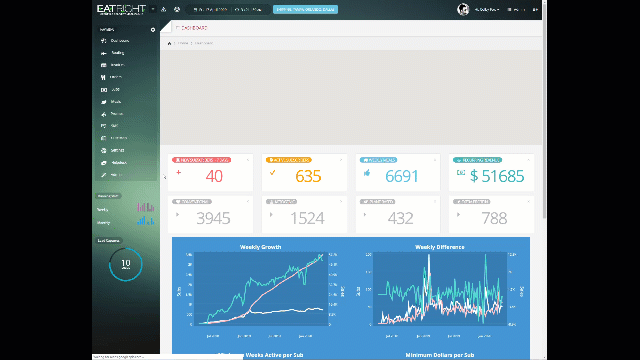This screenshot has height=360, width=640.
Task: Click the pink weekly mini bar chart in sidebar
Action: tap(146, 207)
